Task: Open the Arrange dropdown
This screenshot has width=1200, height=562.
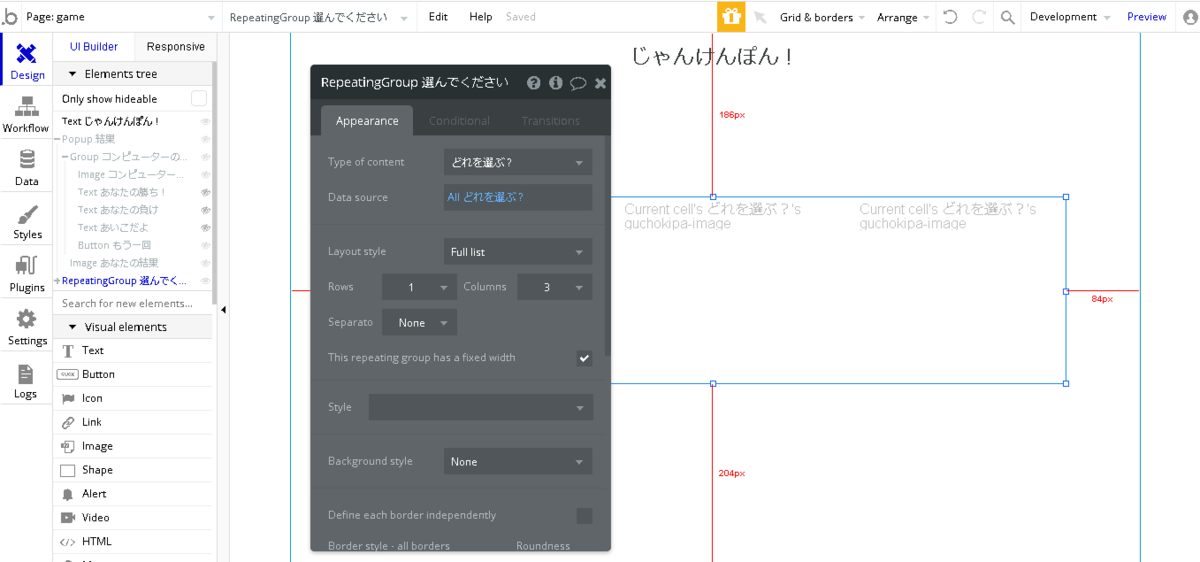Action: click(904, 17)
